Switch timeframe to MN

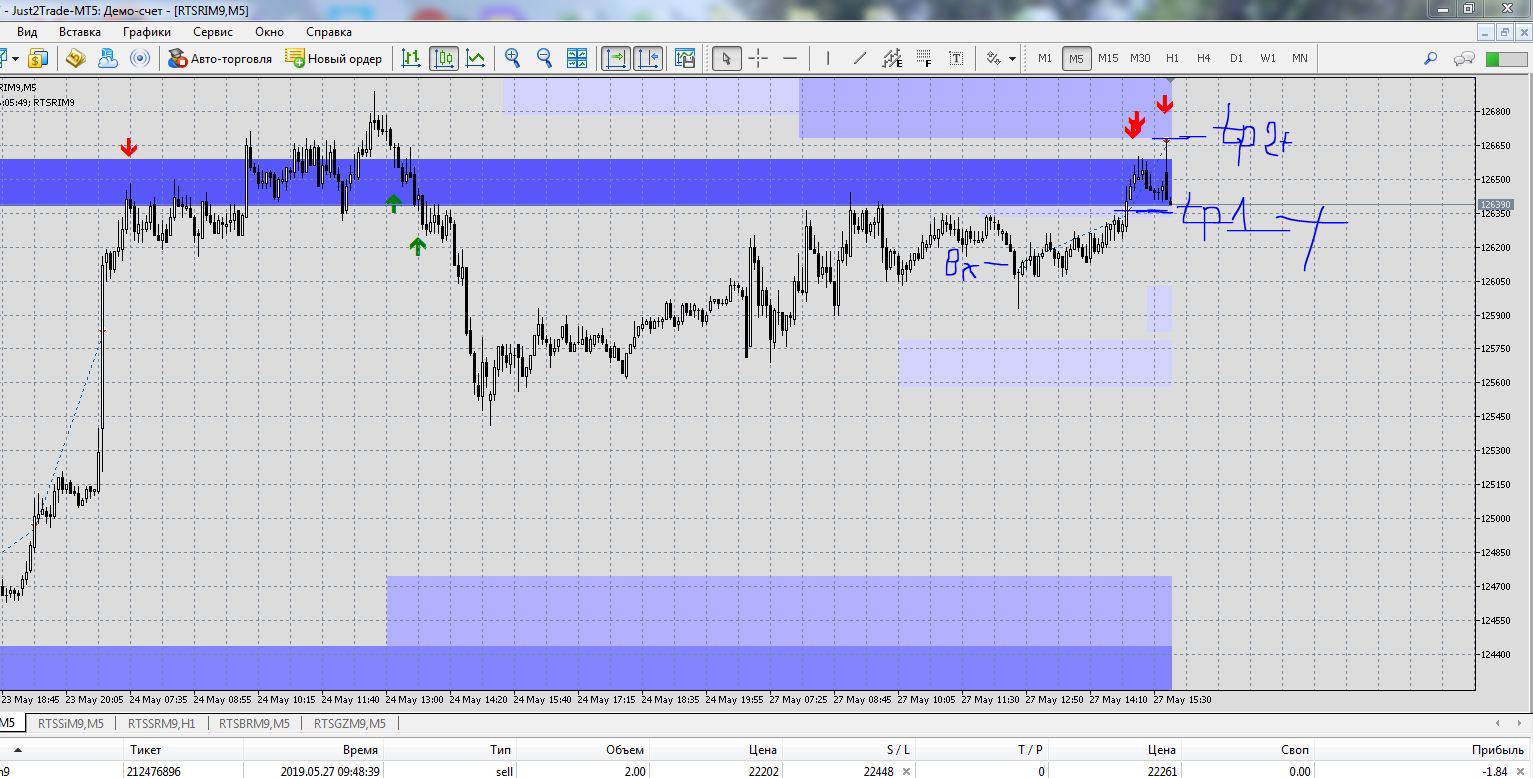(1300, 58)
